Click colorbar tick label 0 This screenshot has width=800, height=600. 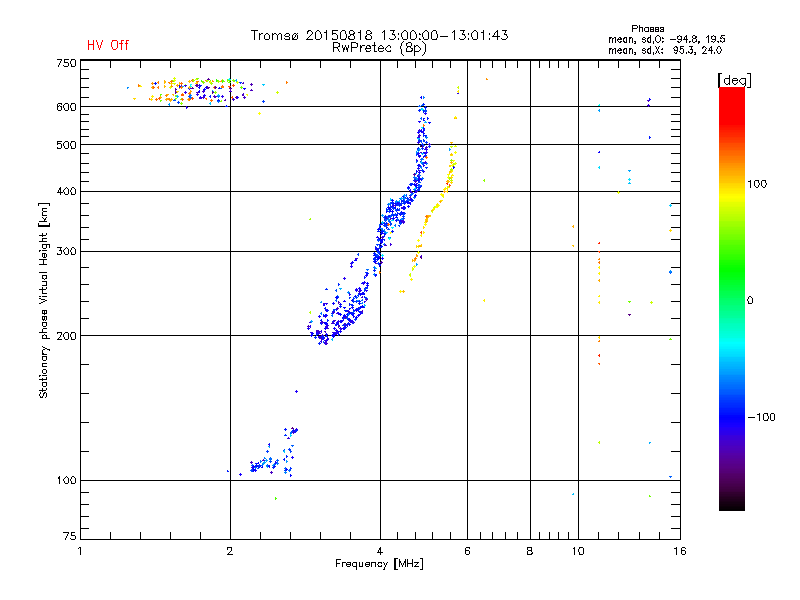pos(749,301)
